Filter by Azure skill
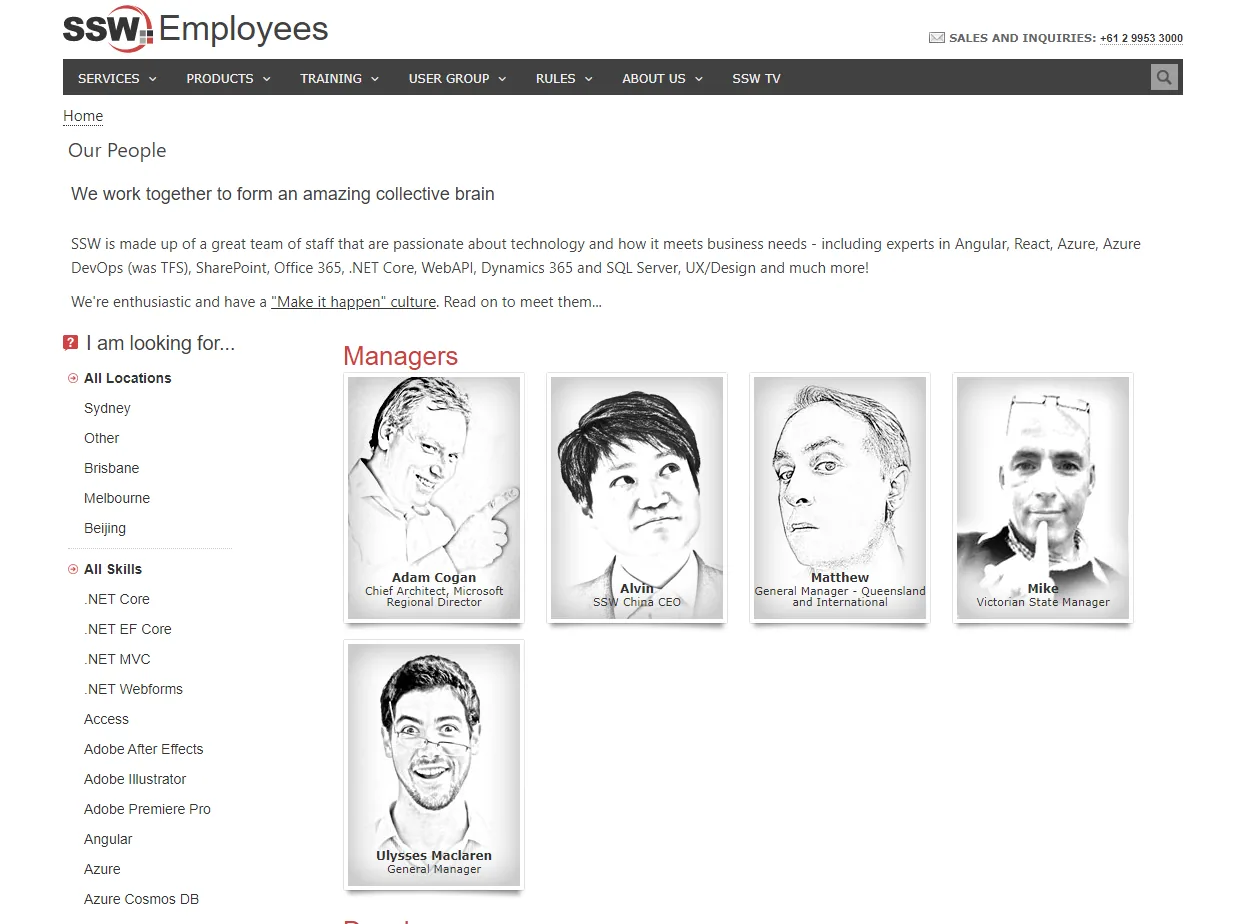1246x924 pixels. 102,869
